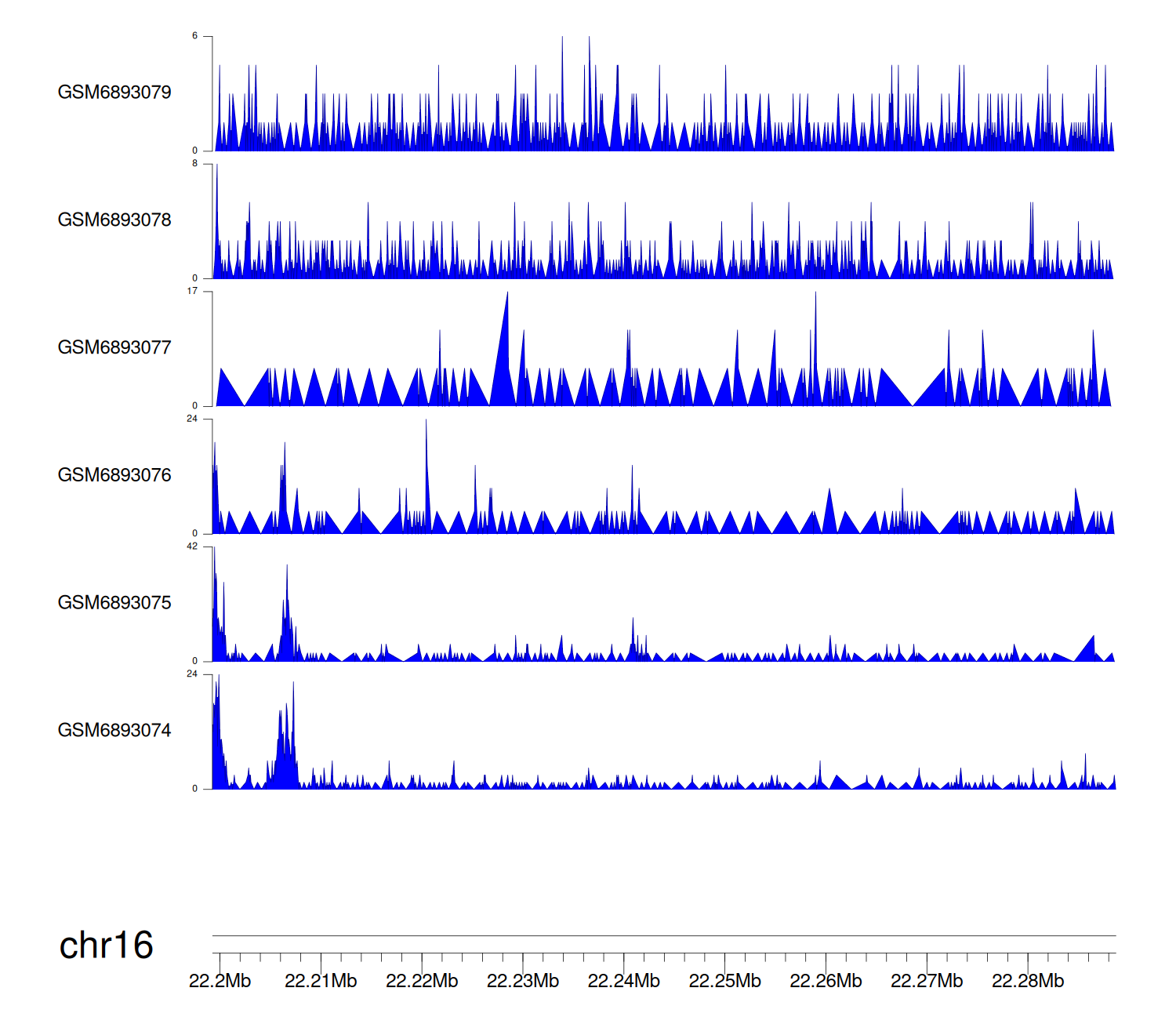Click the GSM6893079 track label
Image resolution: width=1176 pixels, height=1035 pixels.
click(114, 93)
